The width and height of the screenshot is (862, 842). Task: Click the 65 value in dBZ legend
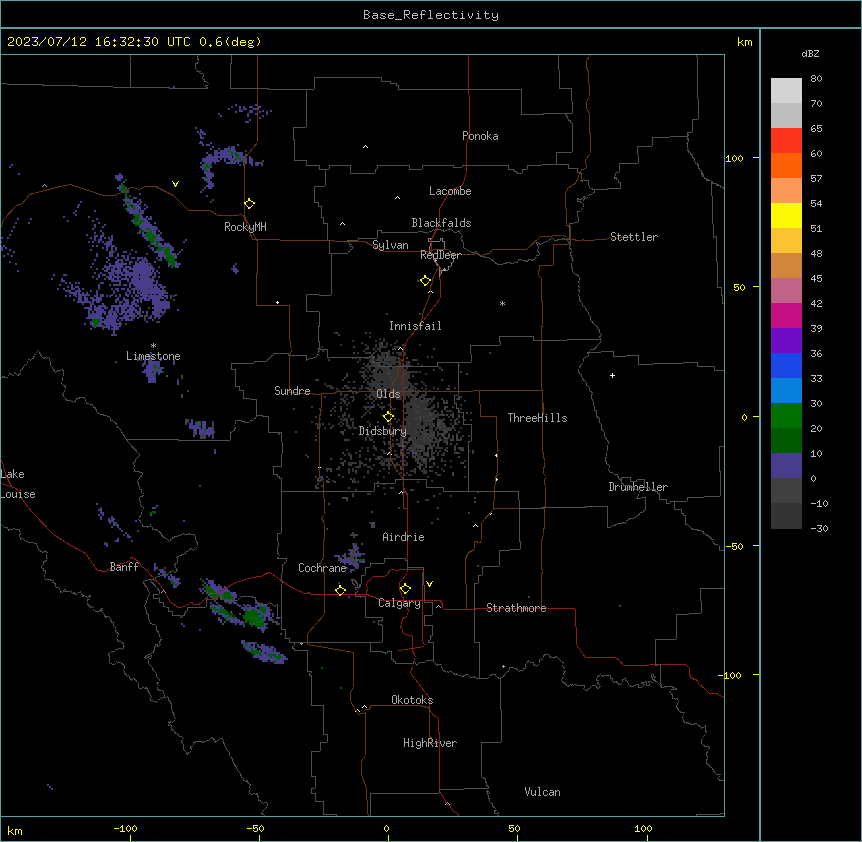click(x=816, y=128)
